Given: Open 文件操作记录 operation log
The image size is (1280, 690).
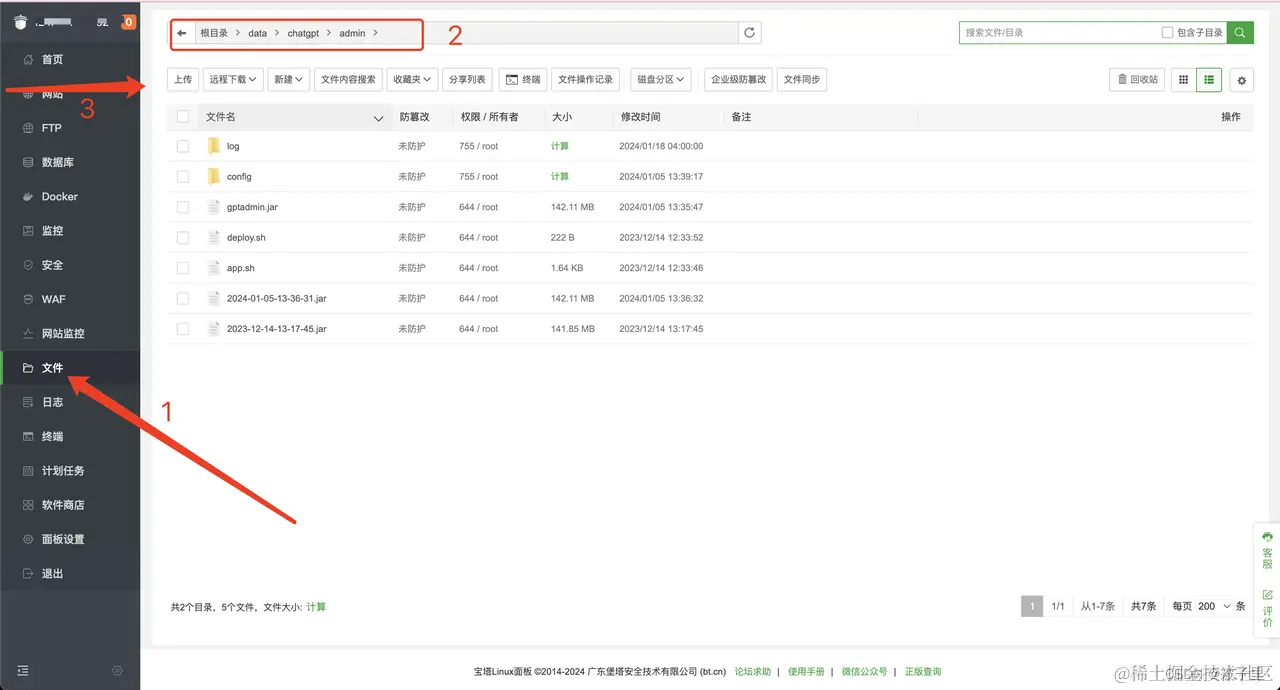Looking at the screenshot, I should (x=585, y=79).
